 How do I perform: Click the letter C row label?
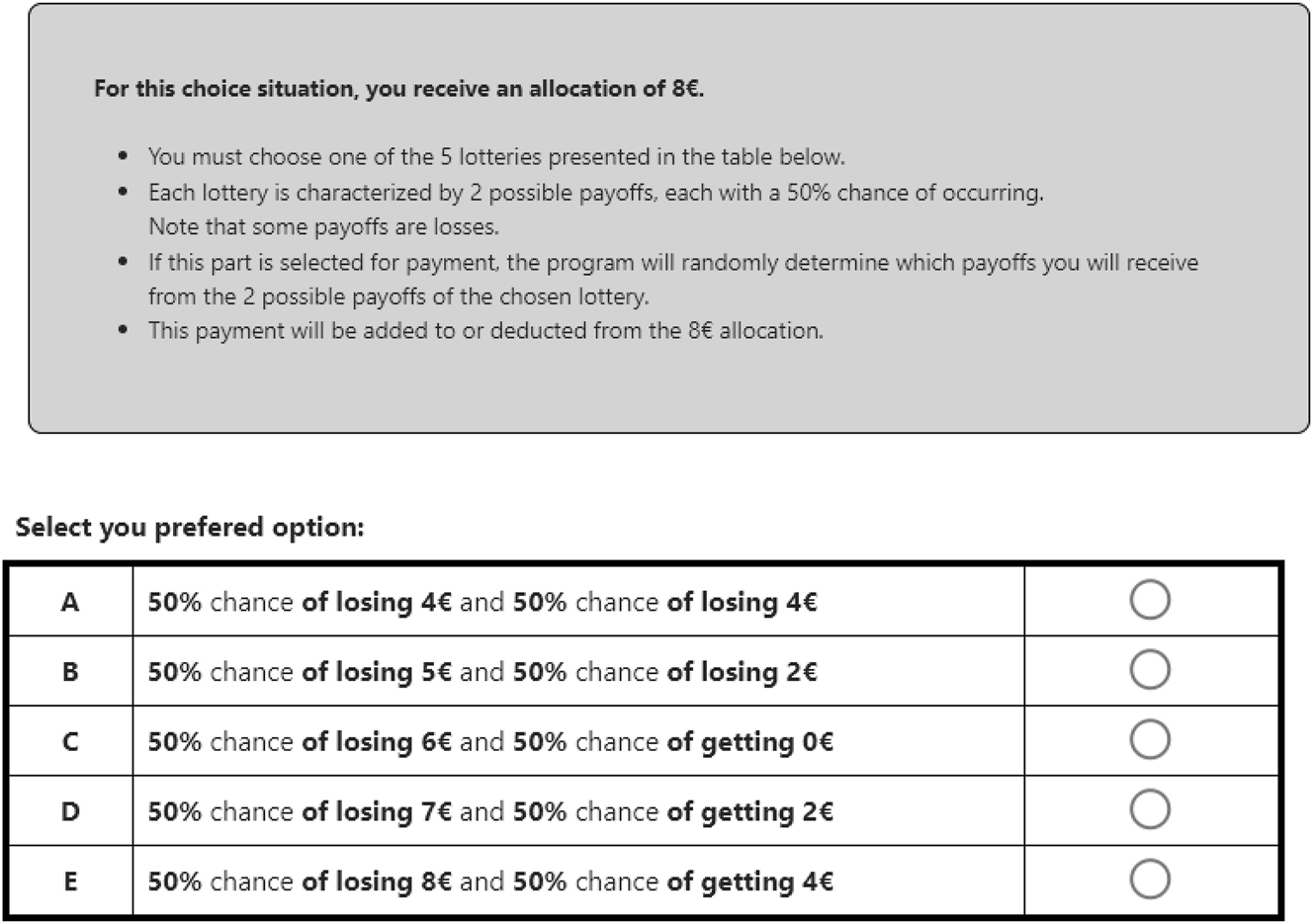click(x=70, y=741)
